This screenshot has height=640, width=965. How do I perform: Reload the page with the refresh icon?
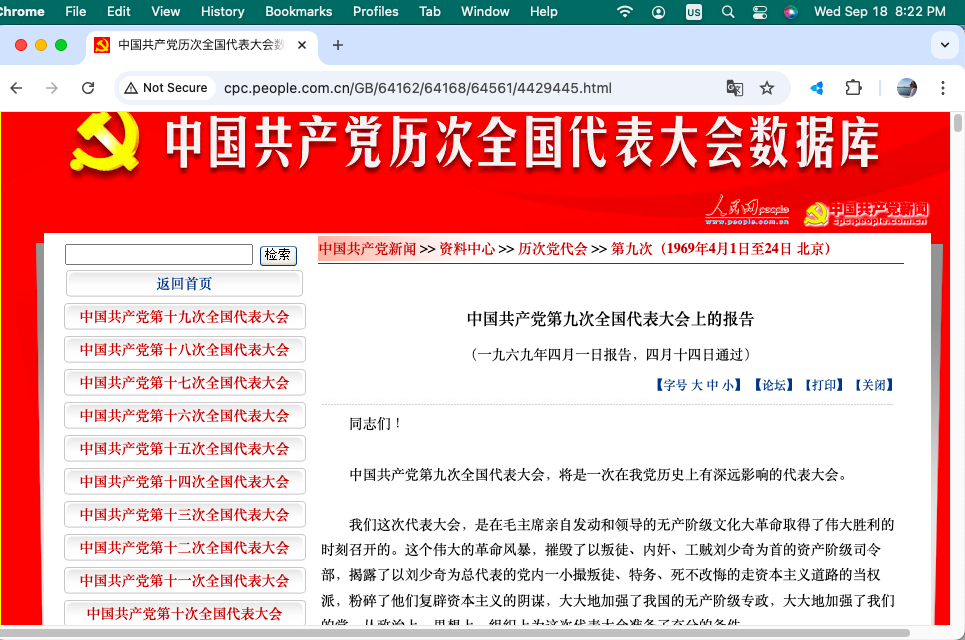88,88
